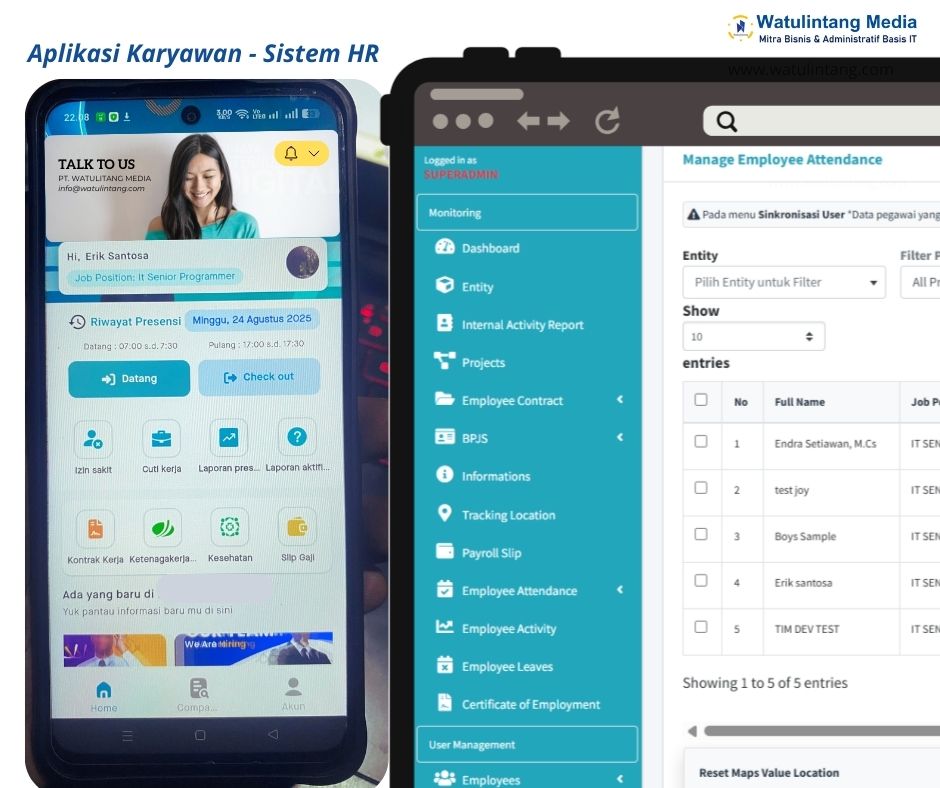
Task: Click the Projects diagram icon in sidebar
Action: [x=445, y=361]
